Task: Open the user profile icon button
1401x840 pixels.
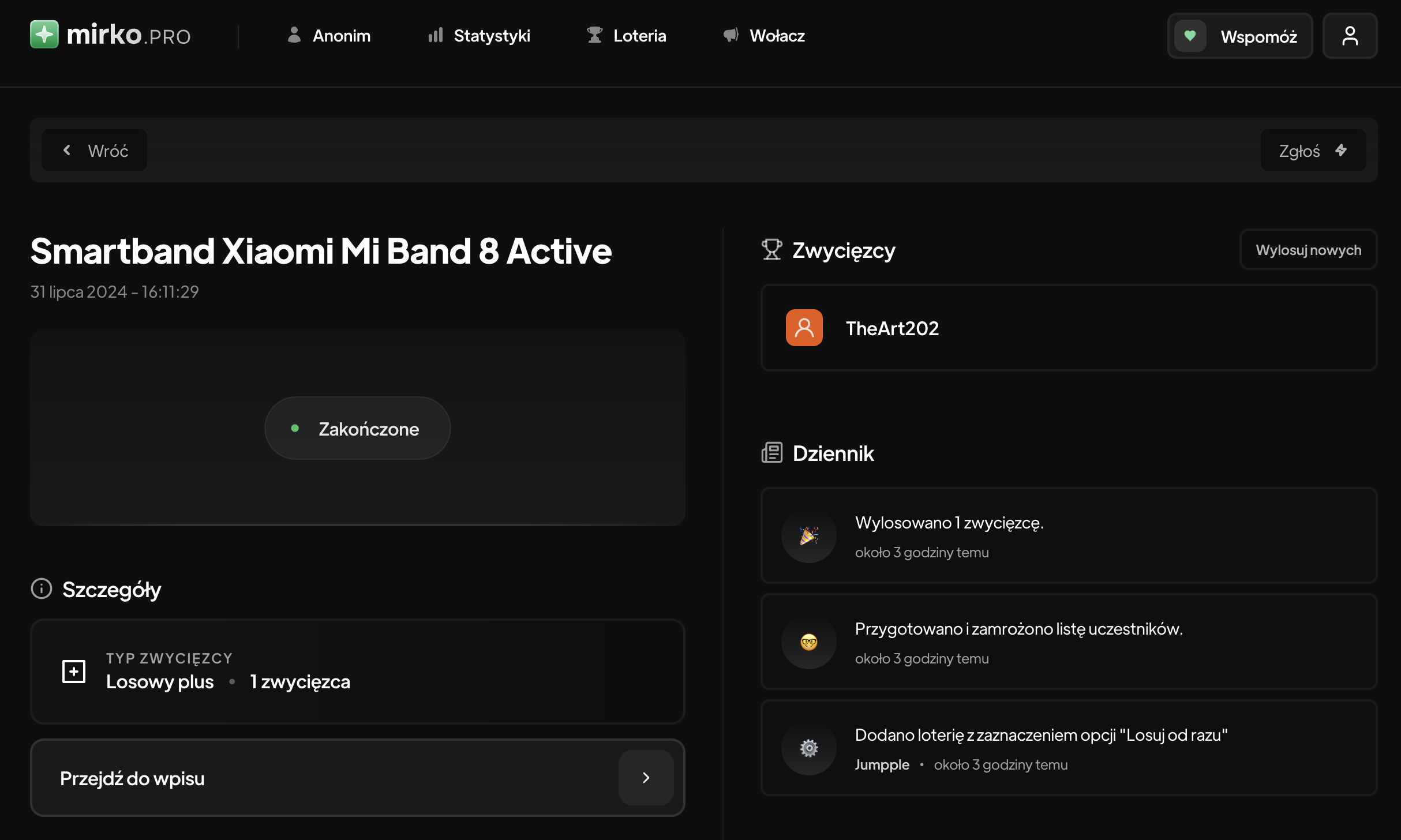Action: point(1350,36)
